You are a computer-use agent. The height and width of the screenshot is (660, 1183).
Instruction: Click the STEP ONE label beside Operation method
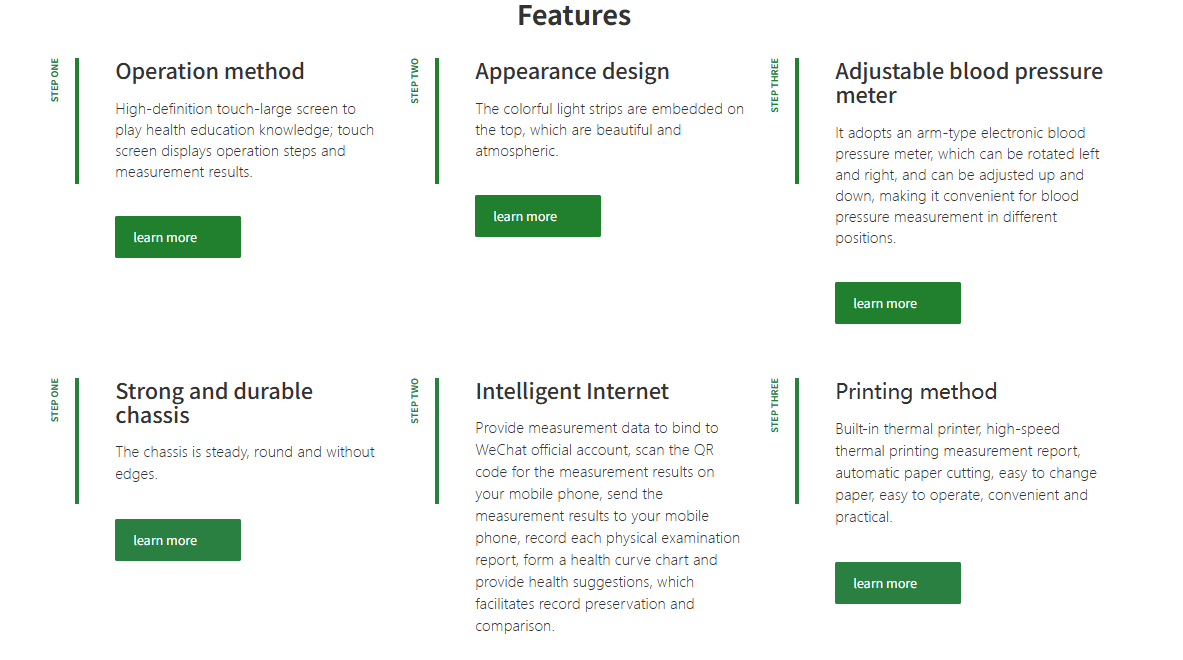pyautogui.click(x=55, y=80)
